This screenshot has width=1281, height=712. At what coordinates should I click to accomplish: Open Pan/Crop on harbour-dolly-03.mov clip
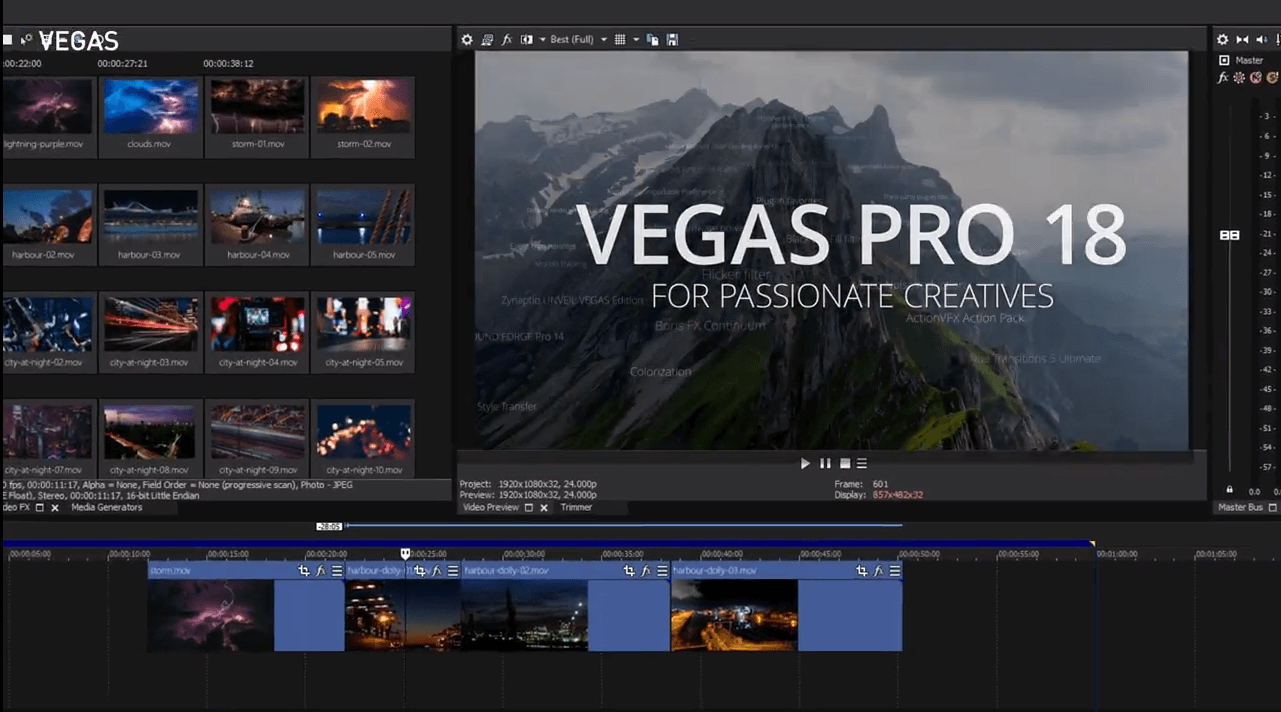862,571
